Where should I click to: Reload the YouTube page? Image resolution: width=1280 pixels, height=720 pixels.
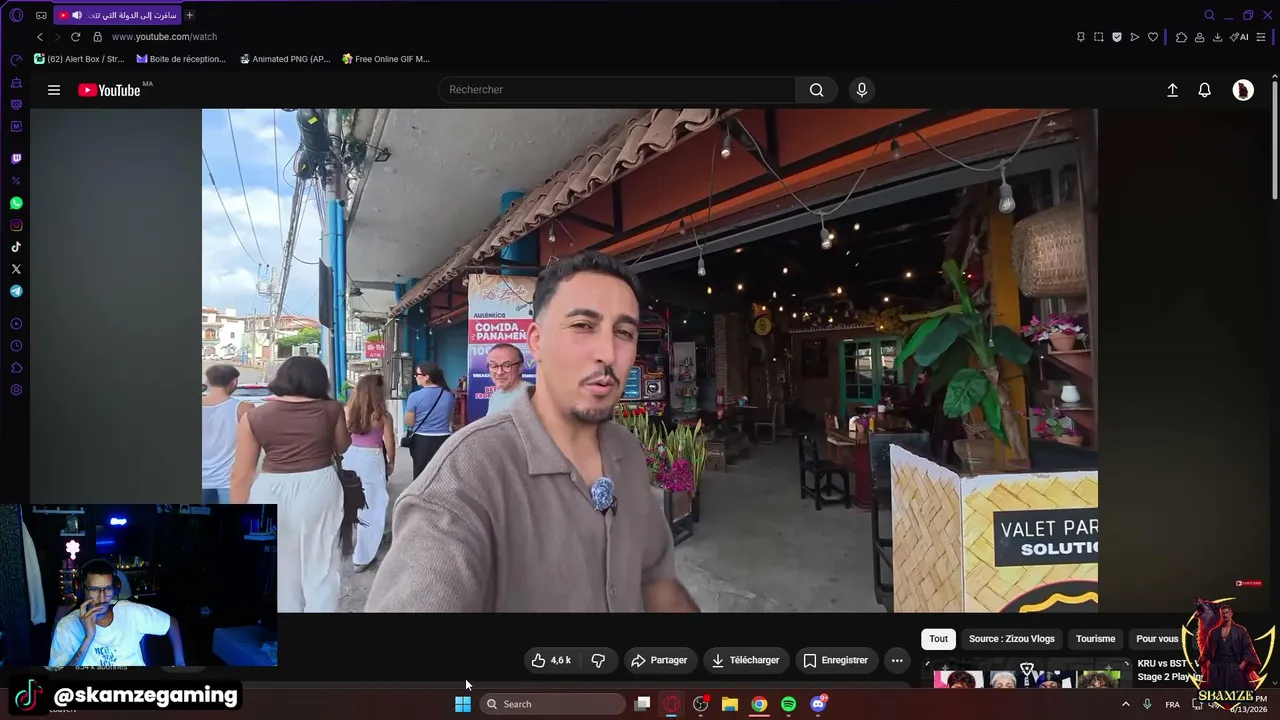click(75, 37)
